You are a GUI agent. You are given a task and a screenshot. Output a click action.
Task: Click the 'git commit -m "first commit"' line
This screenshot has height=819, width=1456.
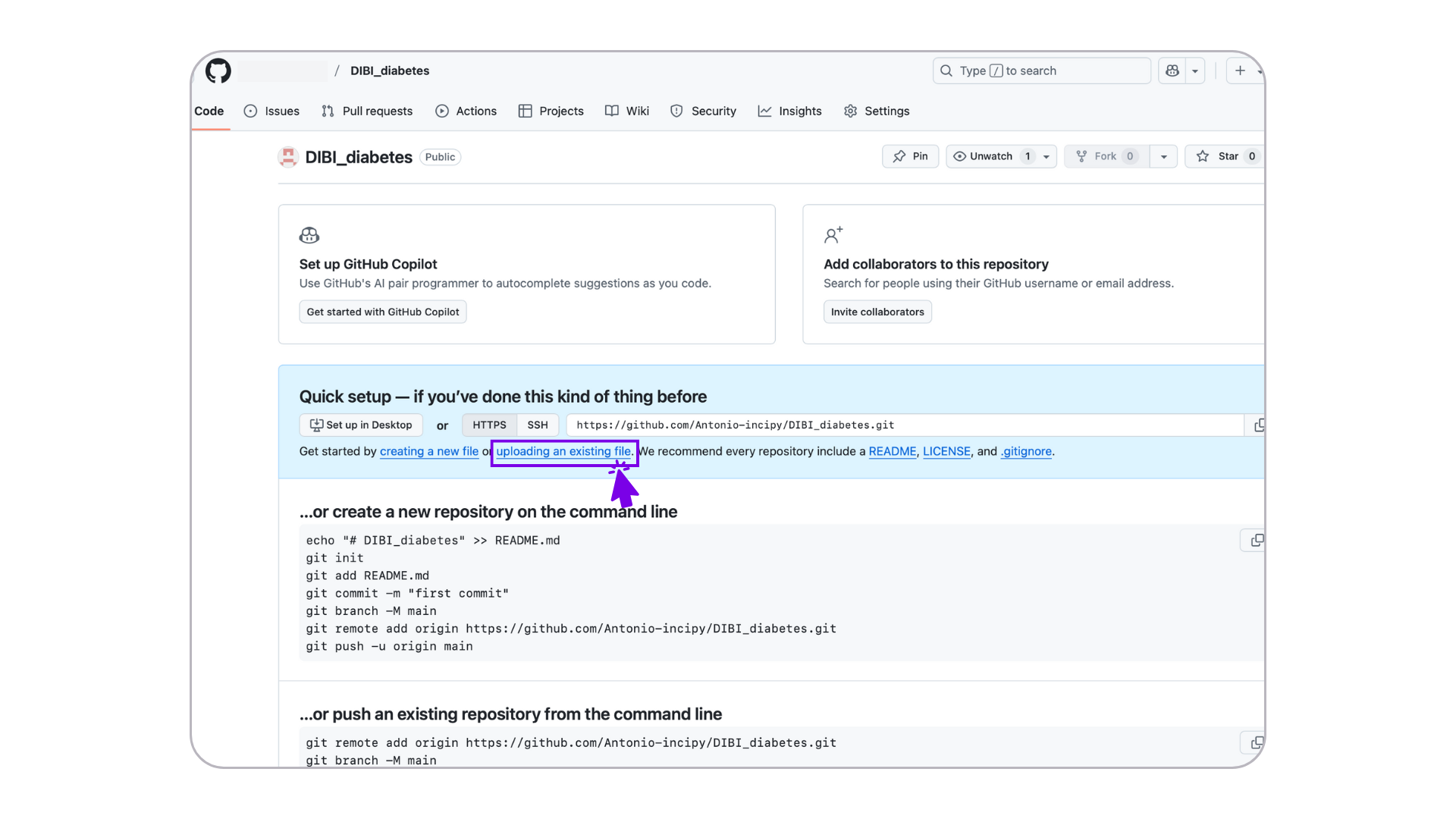click(x=407, y=593)
